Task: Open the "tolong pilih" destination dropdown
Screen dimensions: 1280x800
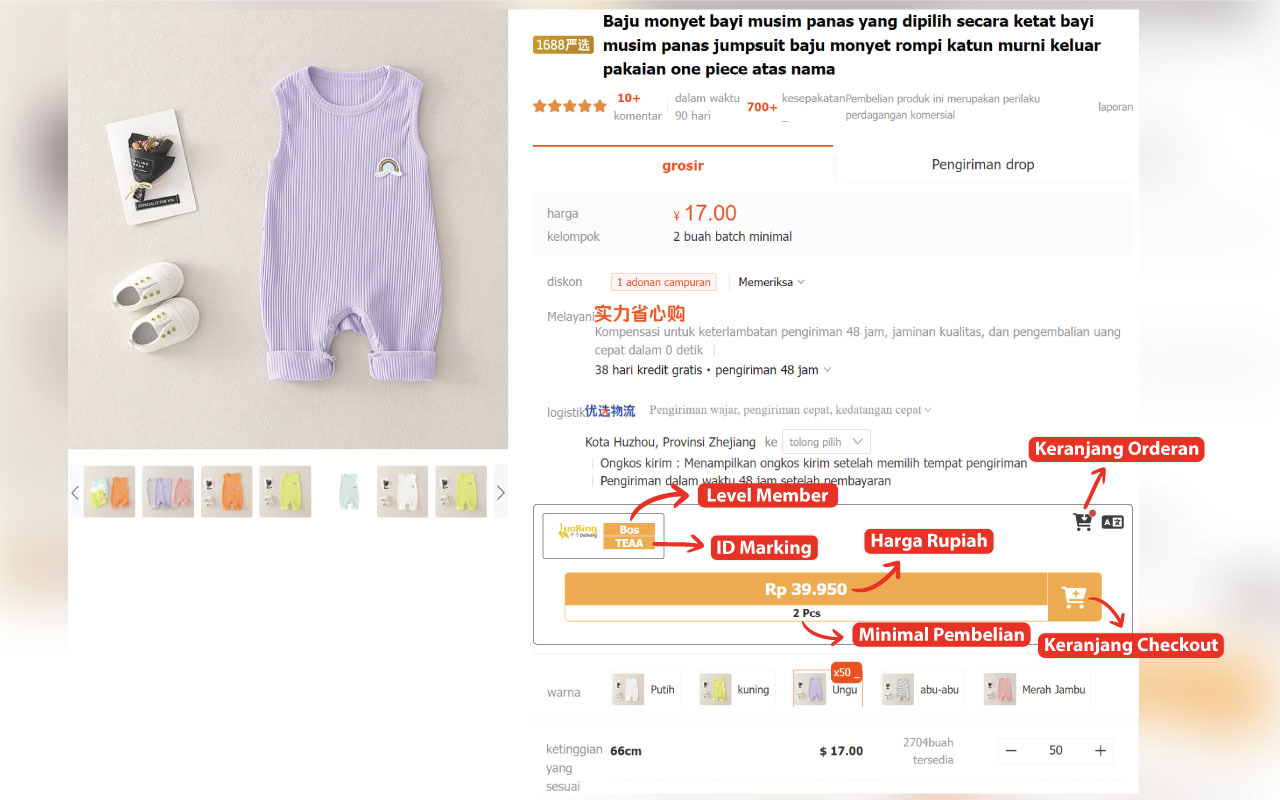Action: pos(826,442)
